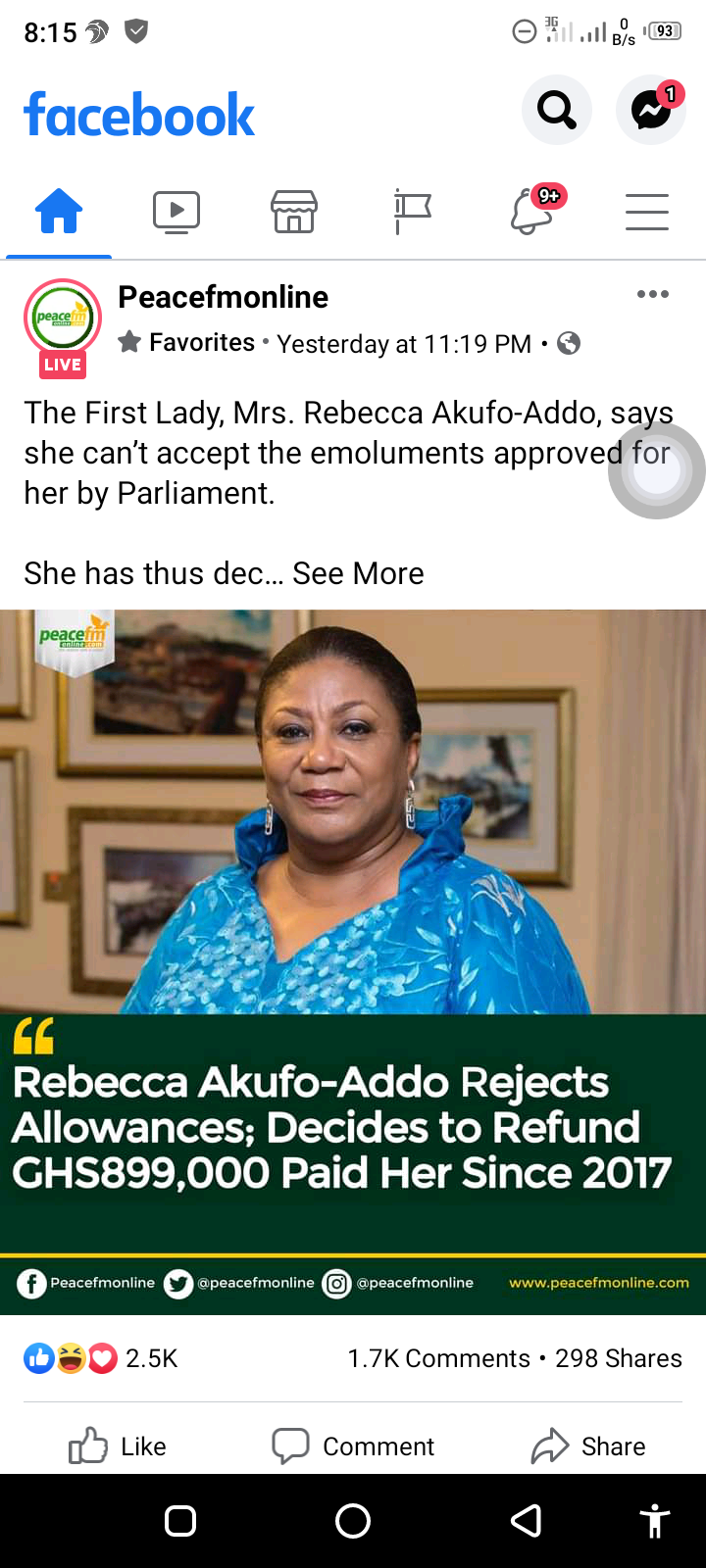Image resolution: width=706 pixels, height=1568 pixels.
Task: Open Messenger chat icon
Action: 650,110
